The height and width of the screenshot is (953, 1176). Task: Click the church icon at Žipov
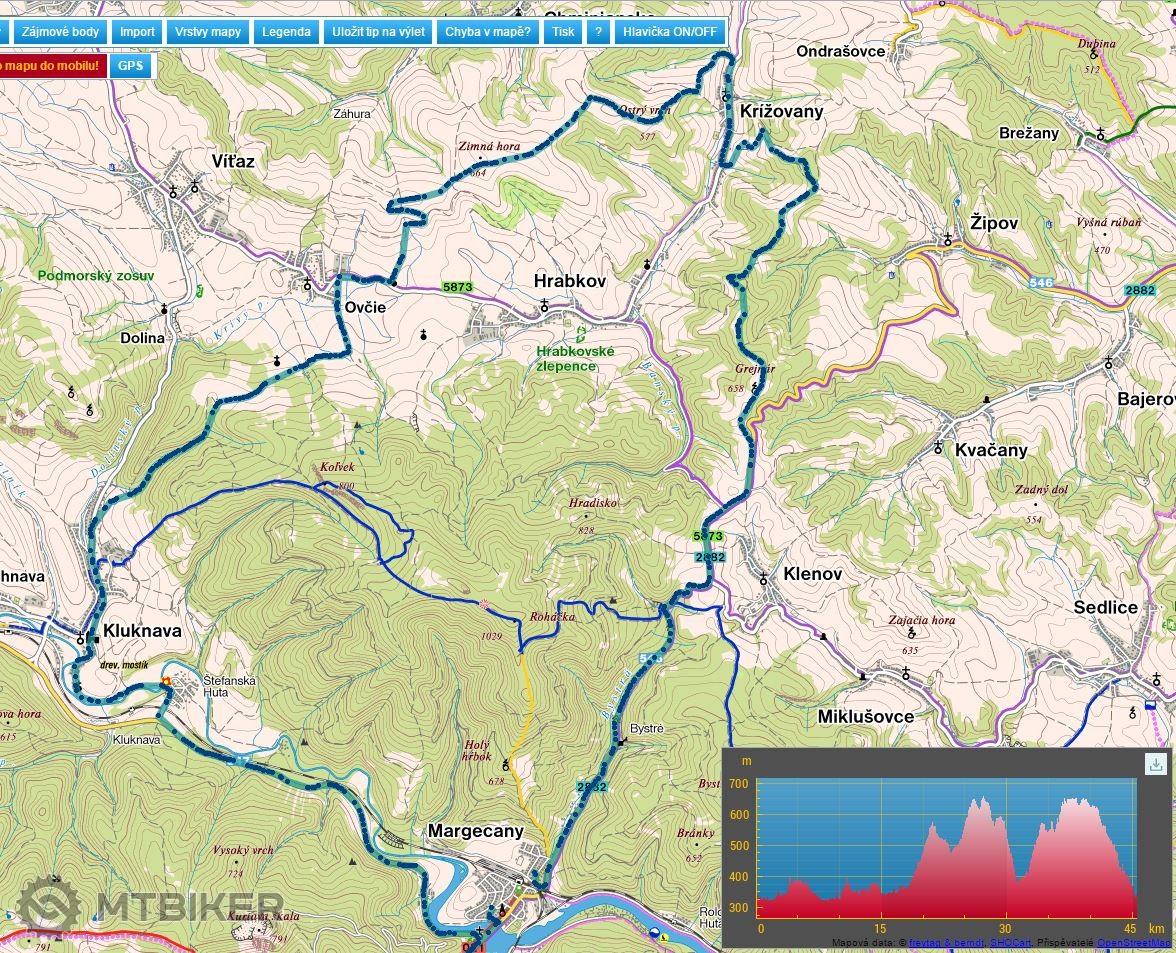tap(946, 240)
